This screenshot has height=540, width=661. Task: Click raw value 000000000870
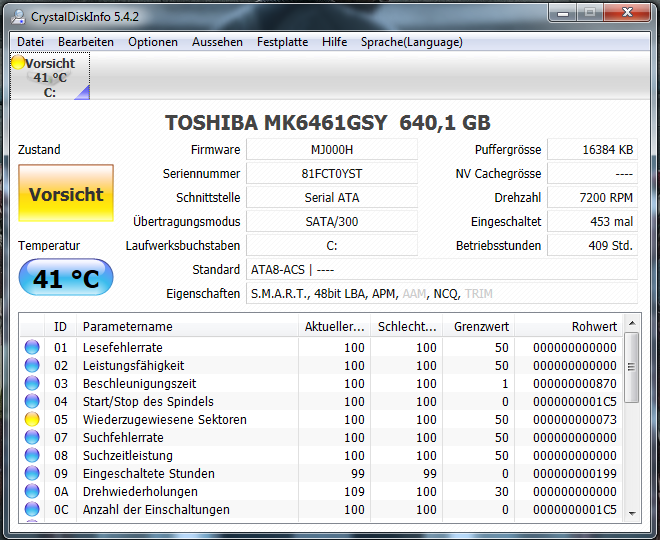tap(575, 383)
